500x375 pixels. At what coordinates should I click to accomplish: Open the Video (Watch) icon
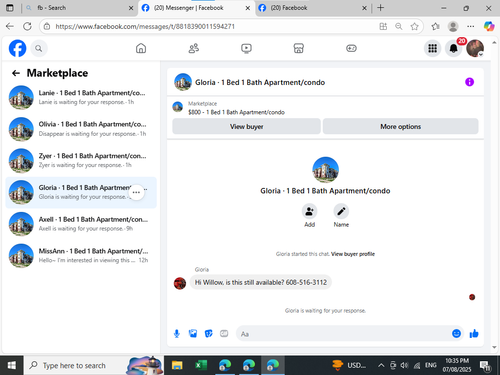(x=246, y=48)
